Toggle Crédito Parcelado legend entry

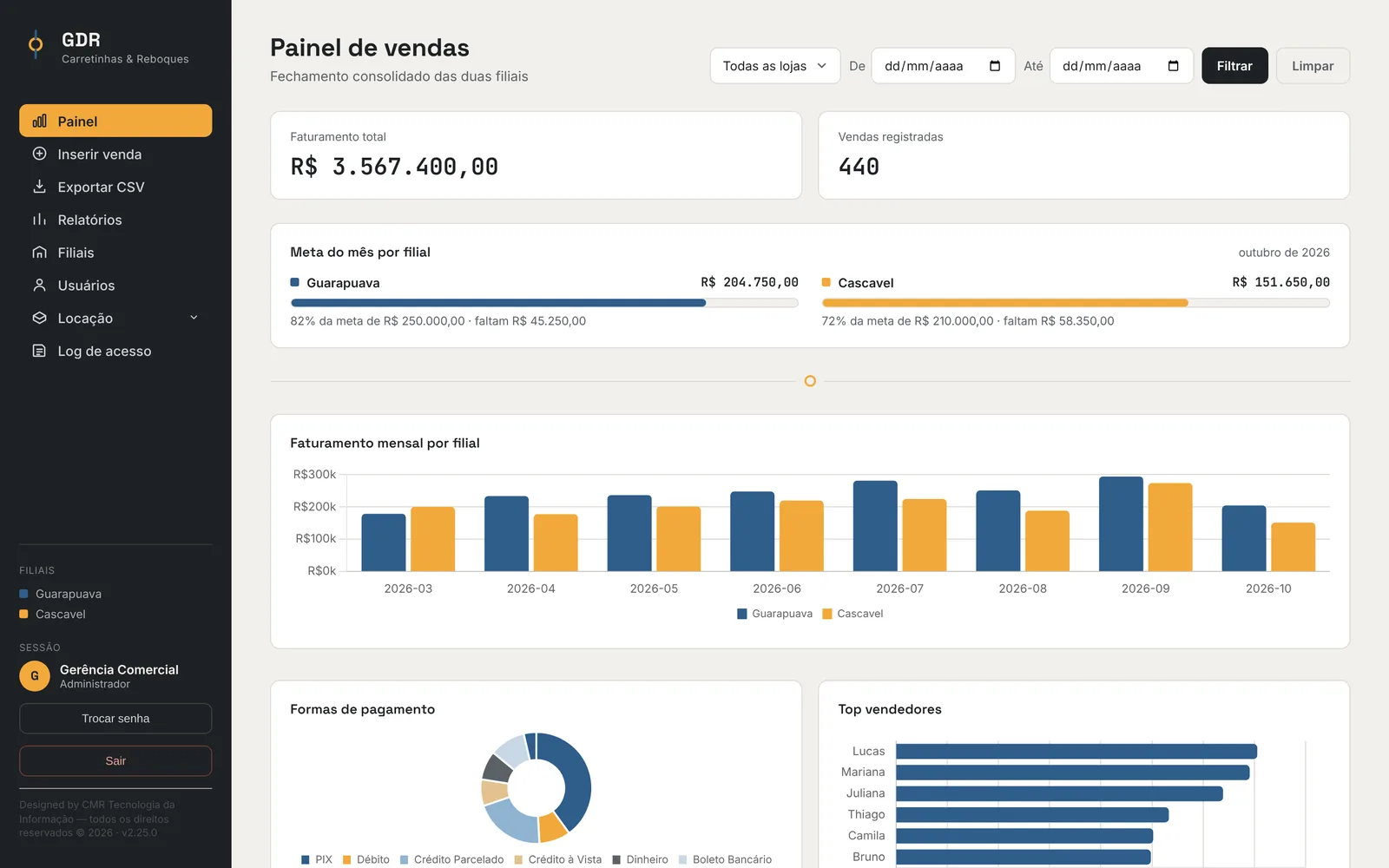coord(451,859)
